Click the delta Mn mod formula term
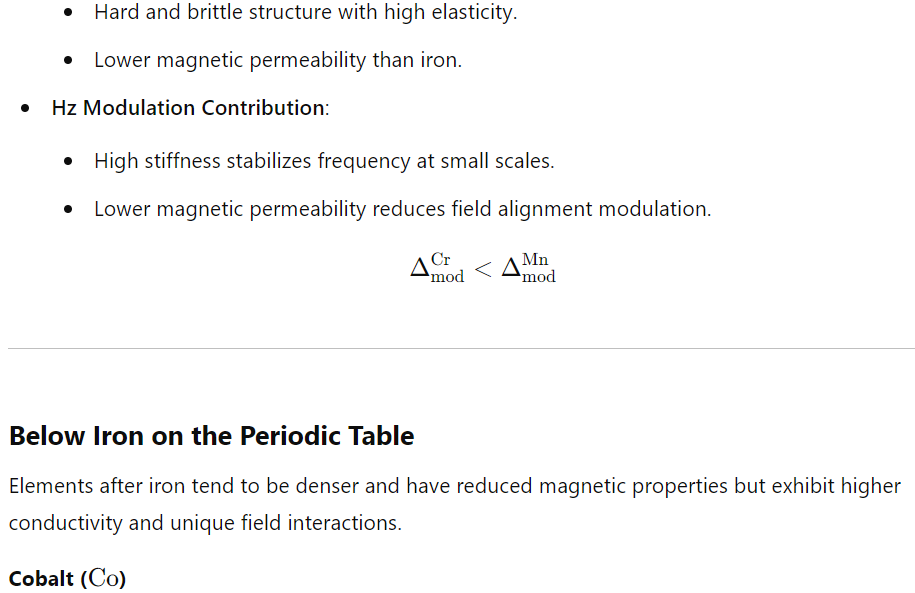 [529, 268]
